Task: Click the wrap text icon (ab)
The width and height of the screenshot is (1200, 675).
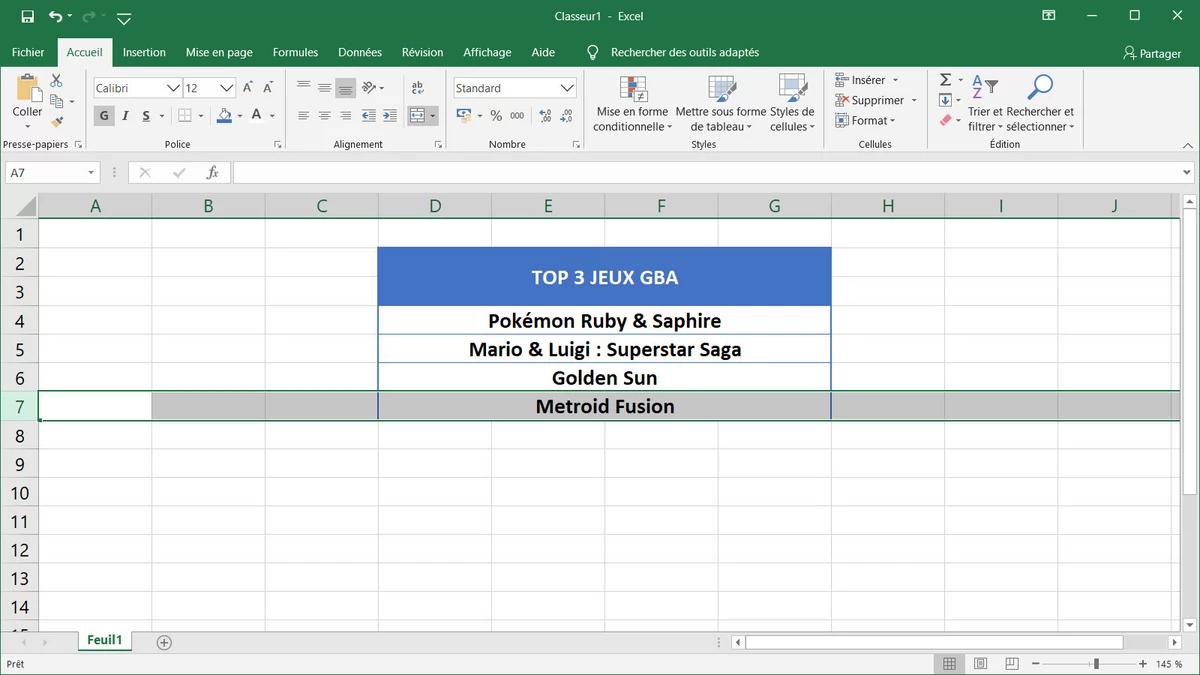Action: (418, 88)
